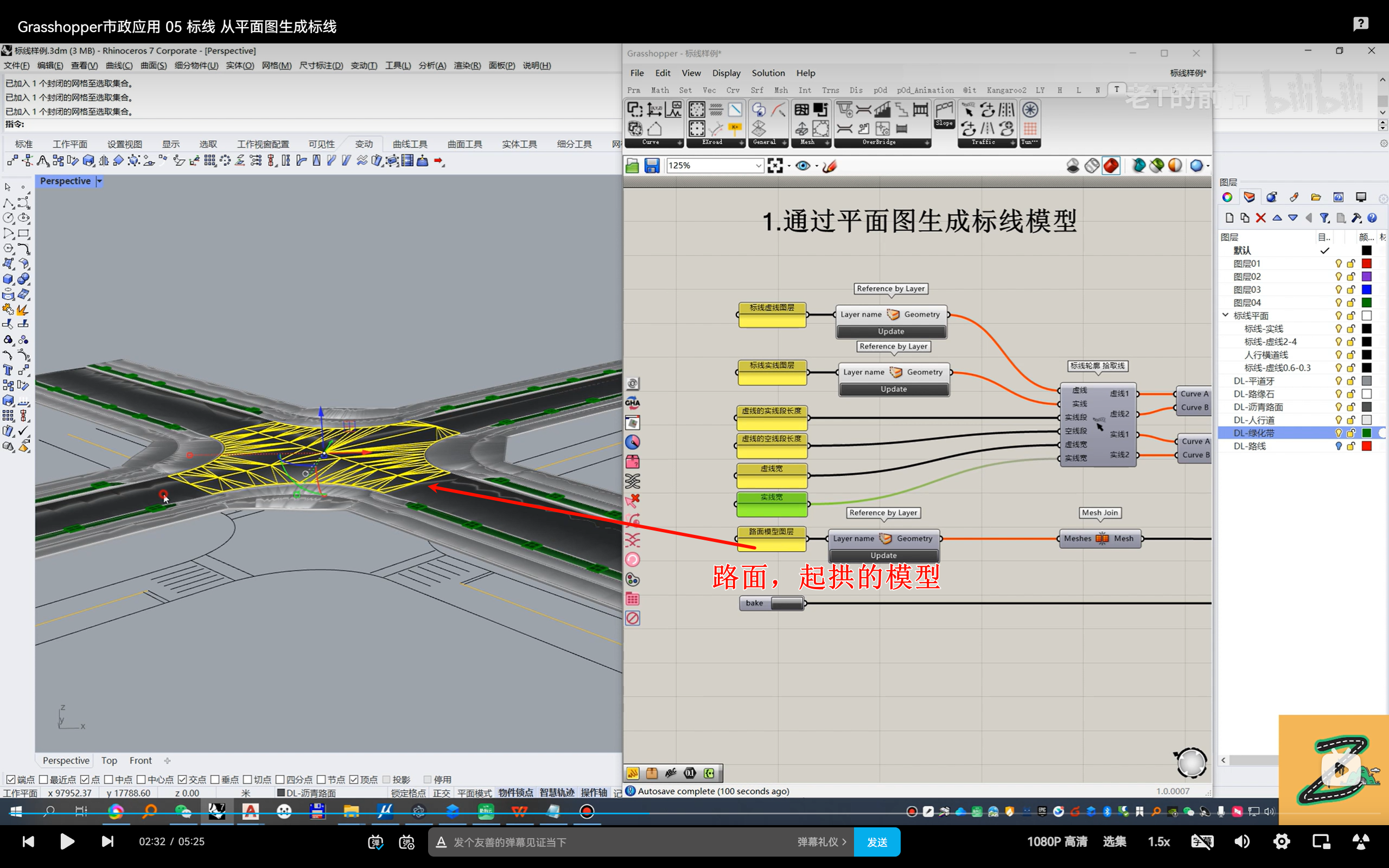Click the preview eye icon in Grasshopper toolbar
Screen dimensions: 1389x868
pos(802,166)
